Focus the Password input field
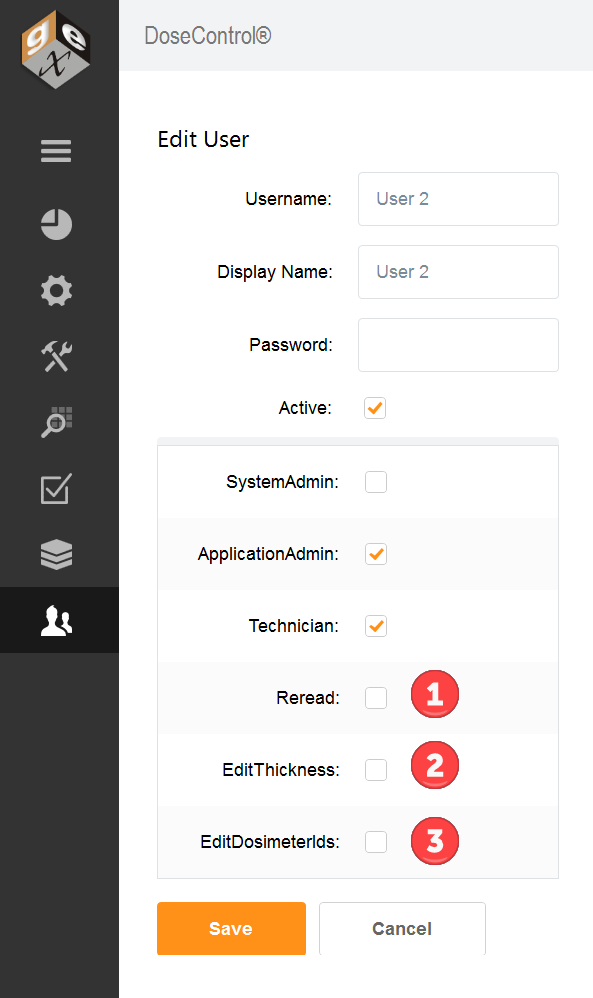The image size is (593, 998). (x=458, y=345)
